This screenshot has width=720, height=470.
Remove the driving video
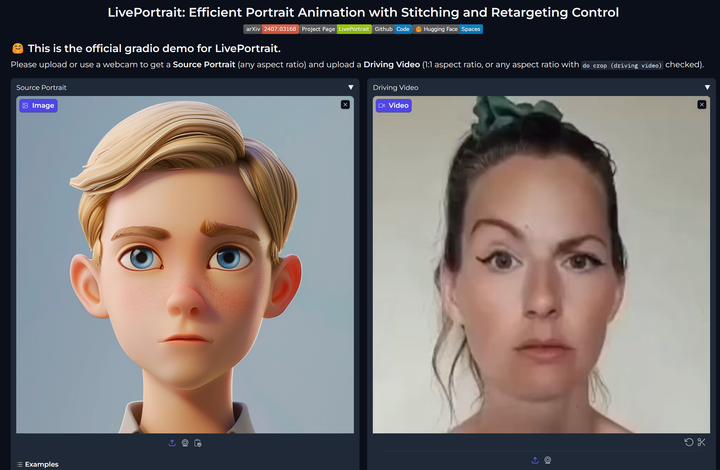coord(702,105)
